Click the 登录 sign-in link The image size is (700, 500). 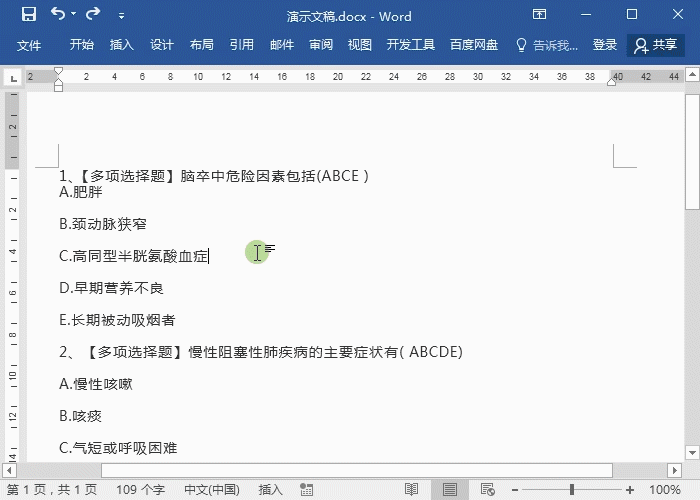604,45
